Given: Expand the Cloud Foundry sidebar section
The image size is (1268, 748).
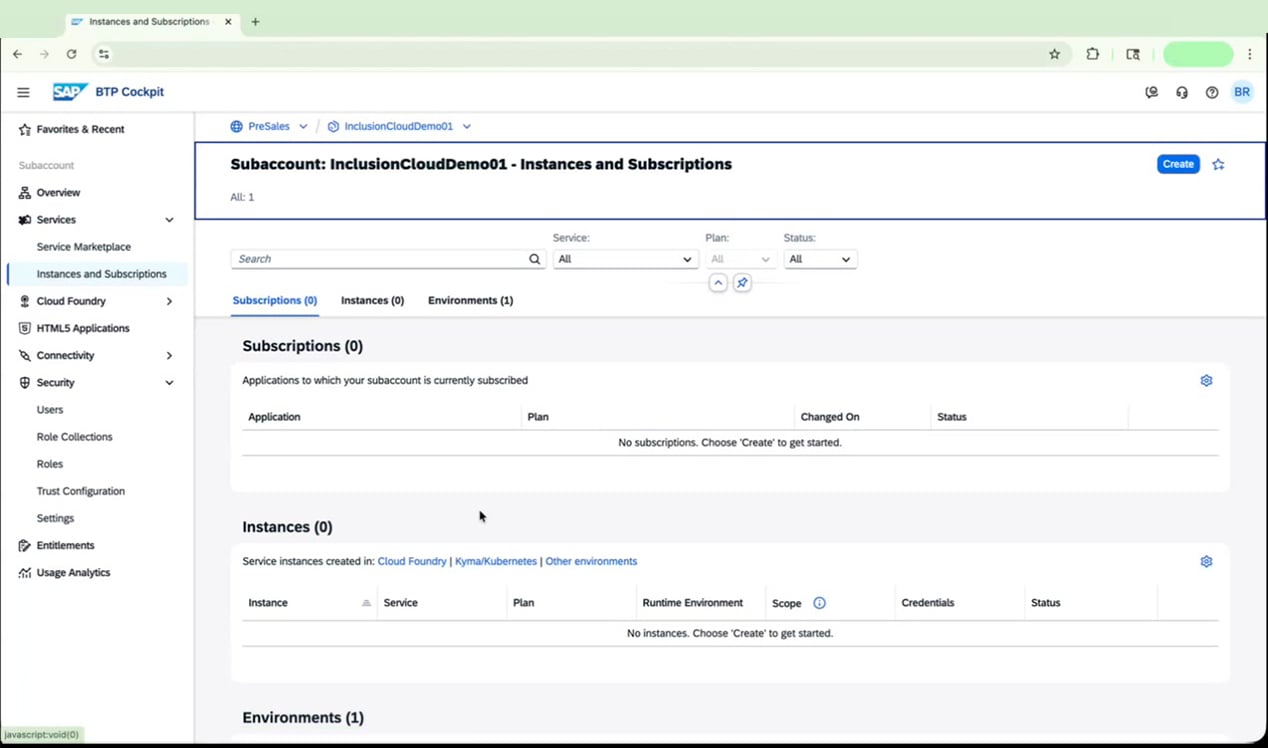Looking at the screenshot, I should click(169, 301).
